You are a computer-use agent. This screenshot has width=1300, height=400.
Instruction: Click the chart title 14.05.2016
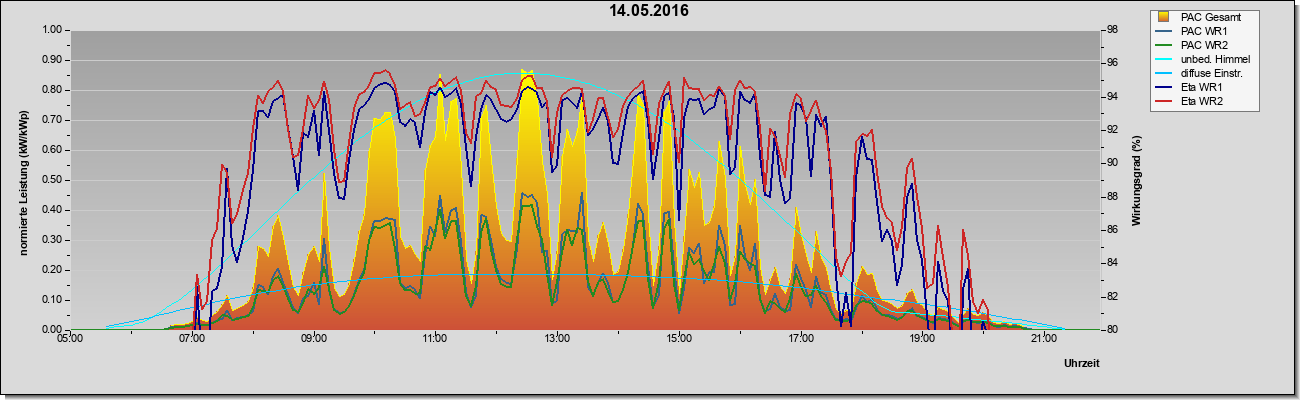pyautogui.click(x=649, y=11)
